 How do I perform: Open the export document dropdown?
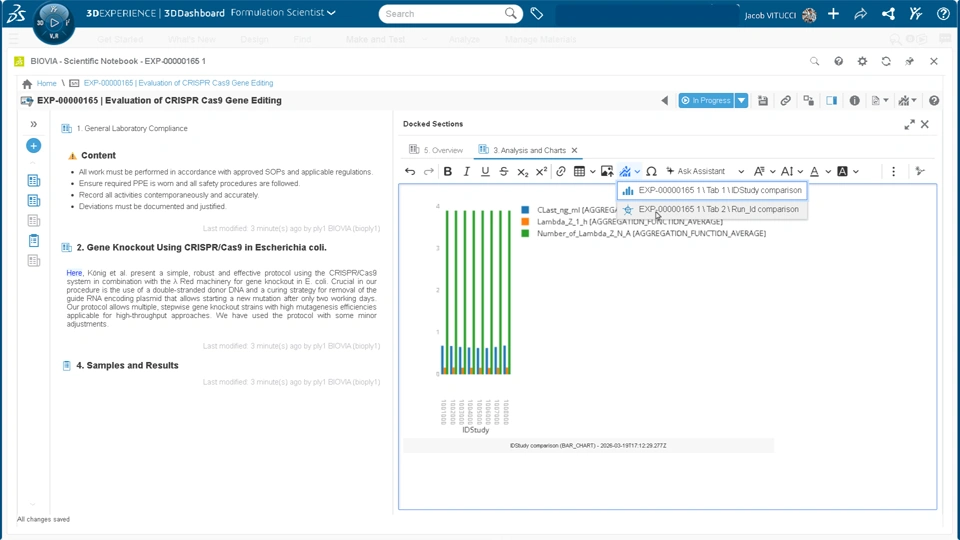[880, 100]
